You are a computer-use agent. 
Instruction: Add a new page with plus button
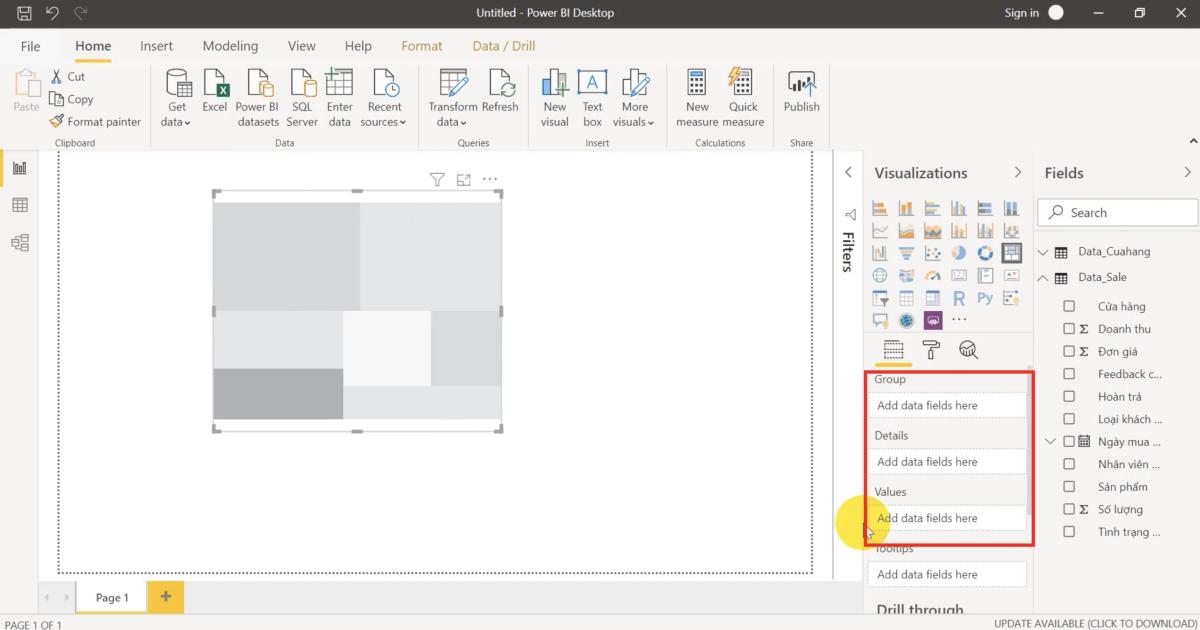coord(164,596)
